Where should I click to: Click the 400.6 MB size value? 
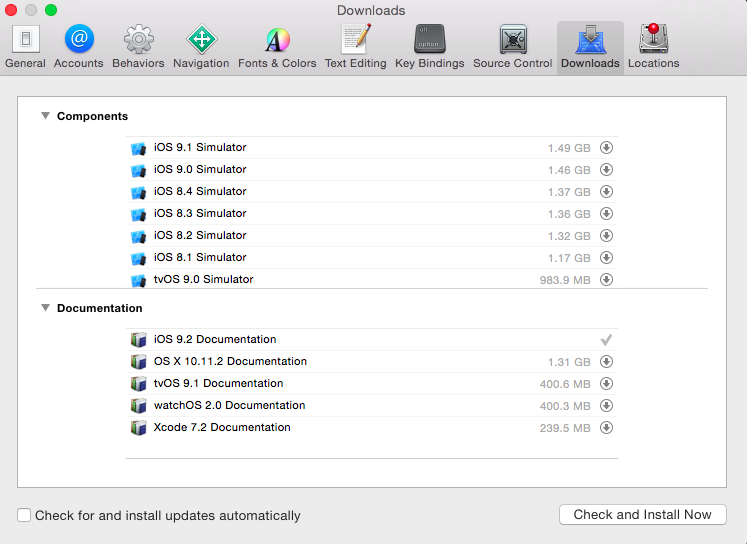565,384
